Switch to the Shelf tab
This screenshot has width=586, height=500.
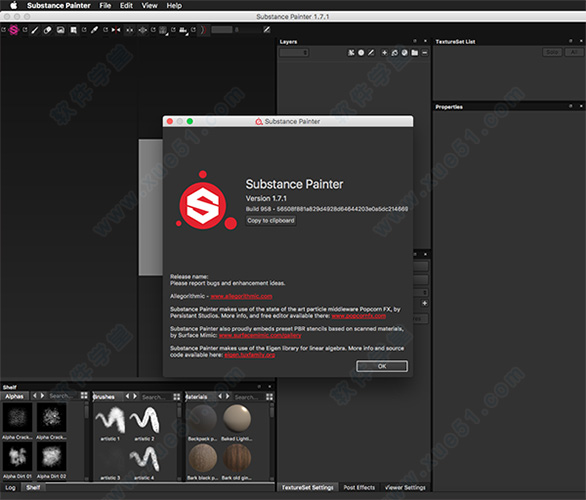33,487
